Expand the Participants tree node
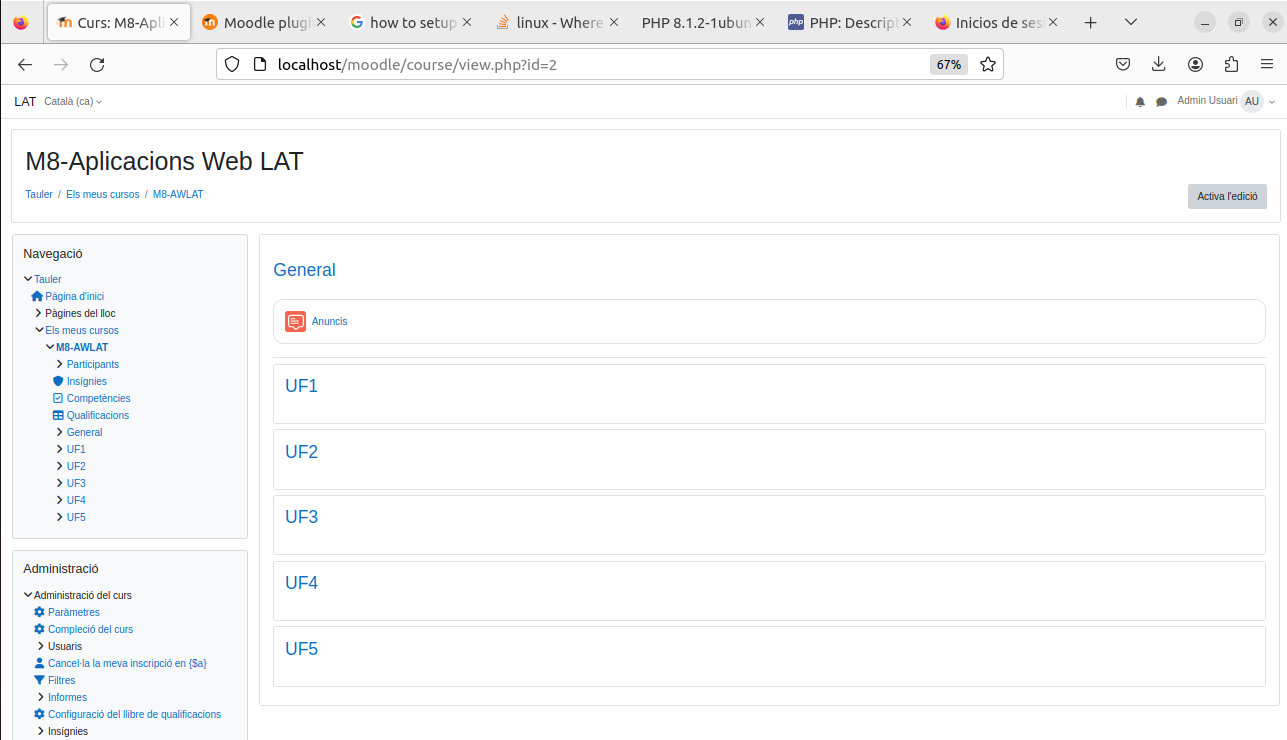The width and height of the screenshot is (1287, 740). coord(60,365)
